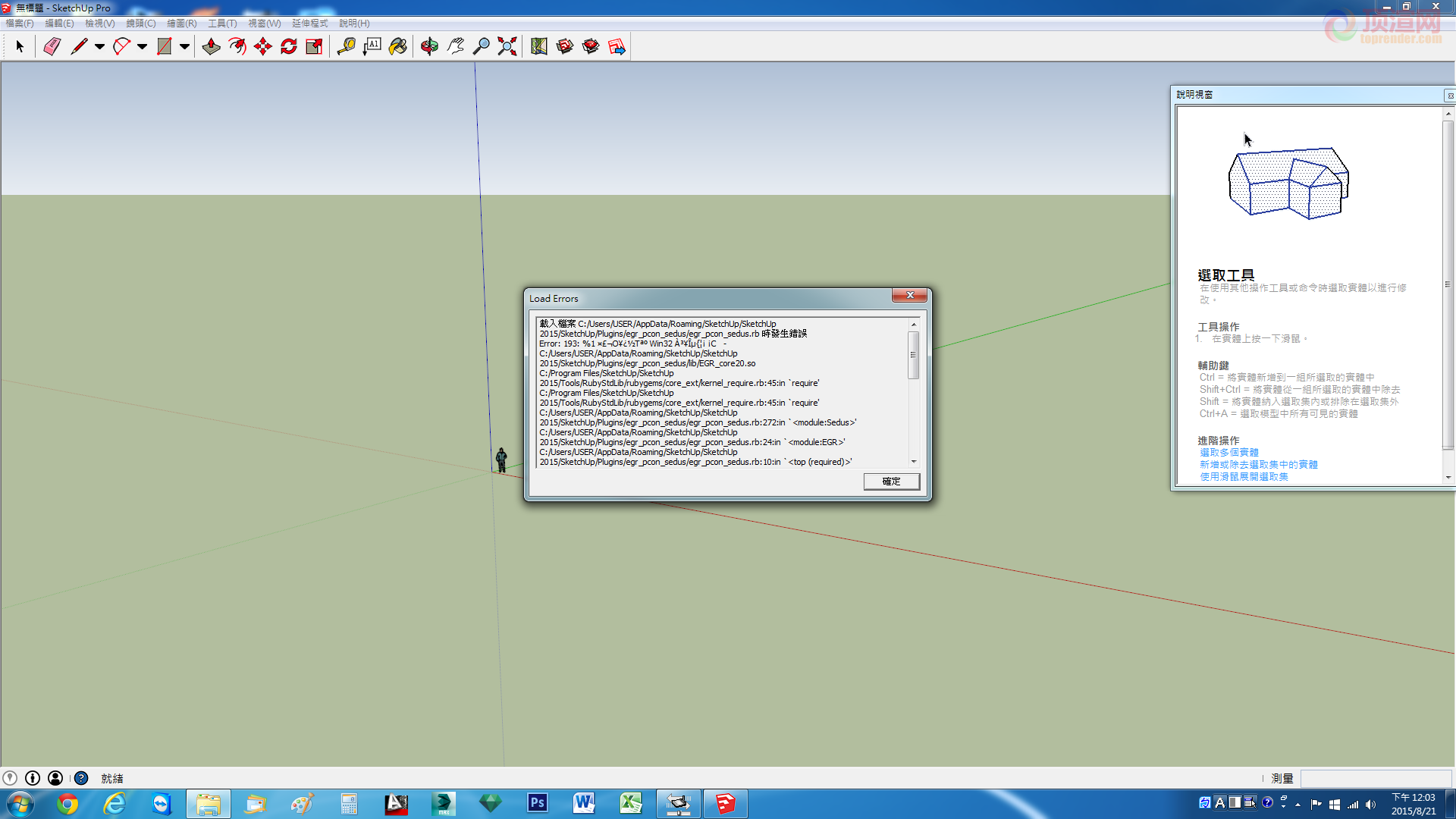Open the 選取多個實體 link
Viewport: 1456px width, 819px height.
click(1229, 453)
